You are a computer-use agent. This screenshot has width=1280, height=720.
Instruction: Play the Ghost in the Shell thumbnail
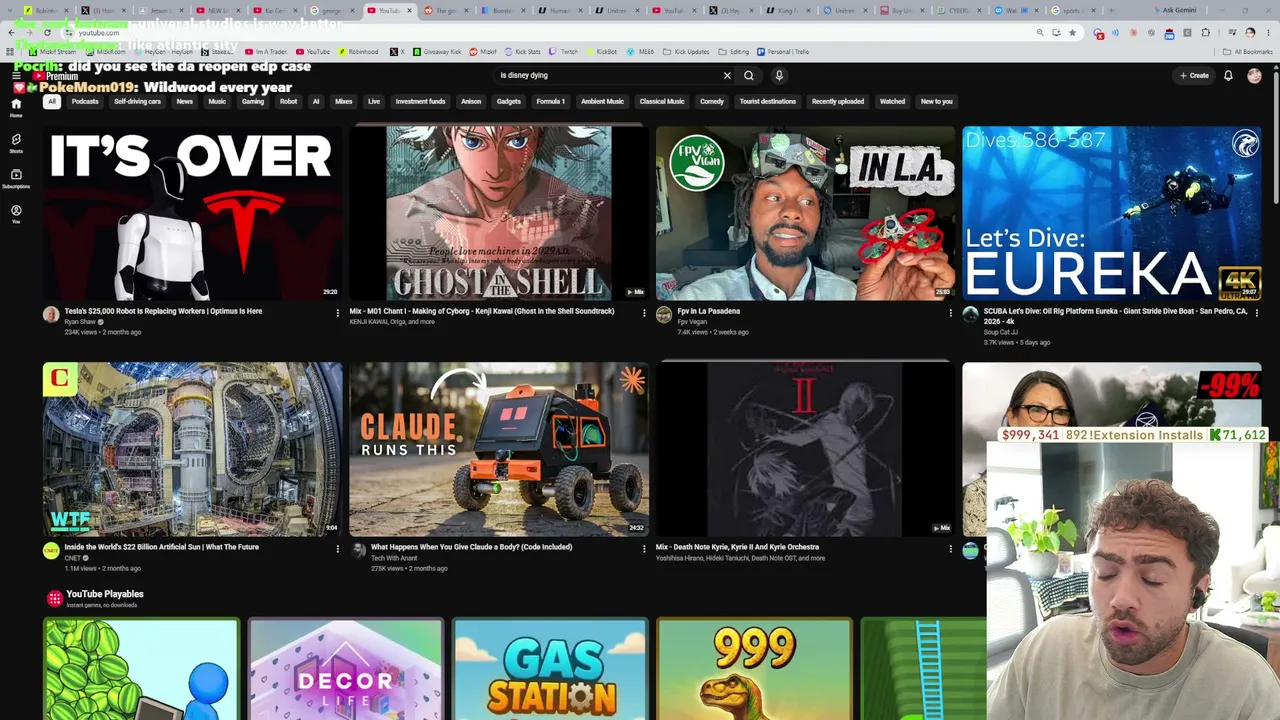tap(499, 213)
